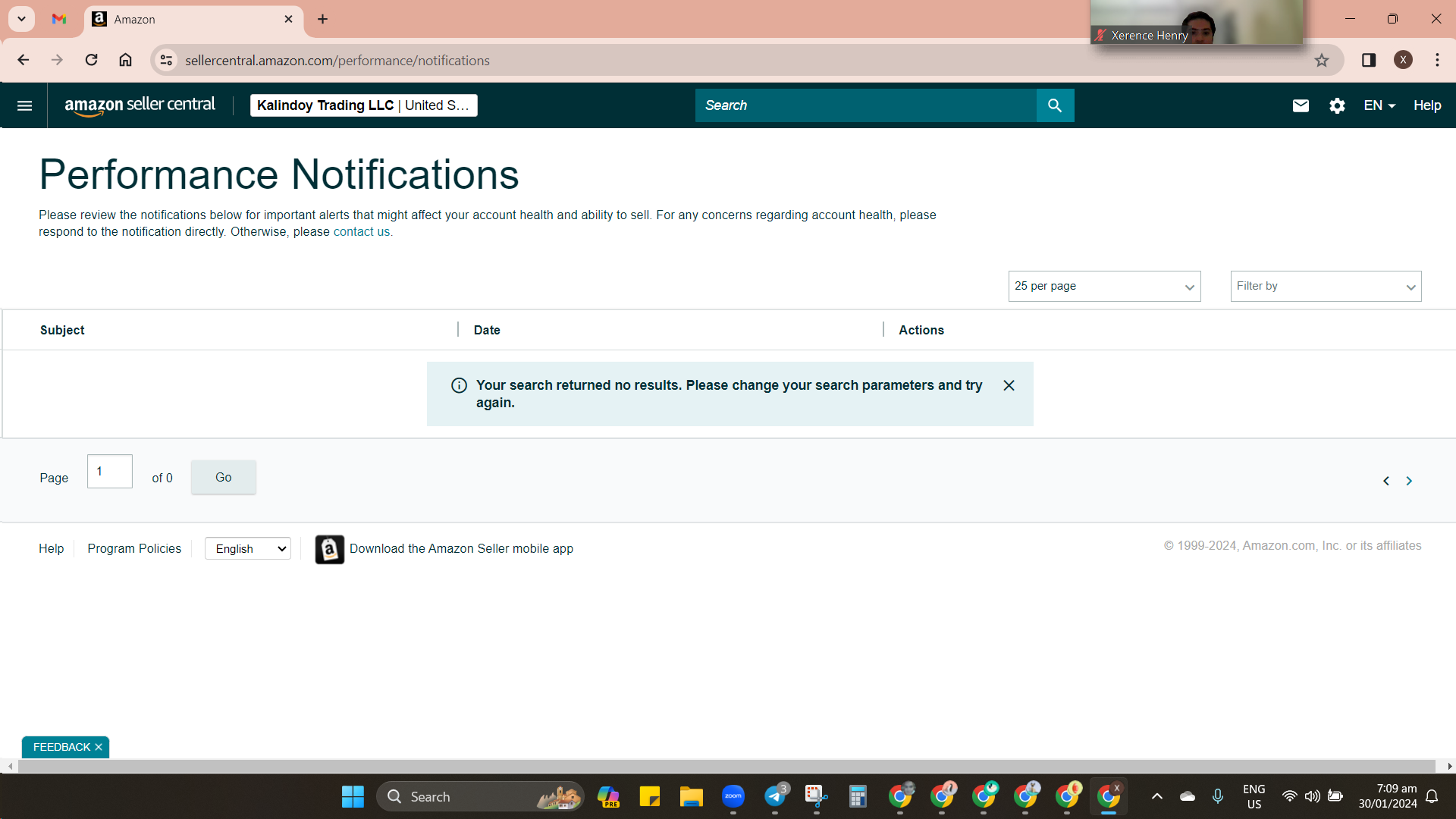Click the Subject column header

[62, 330]
